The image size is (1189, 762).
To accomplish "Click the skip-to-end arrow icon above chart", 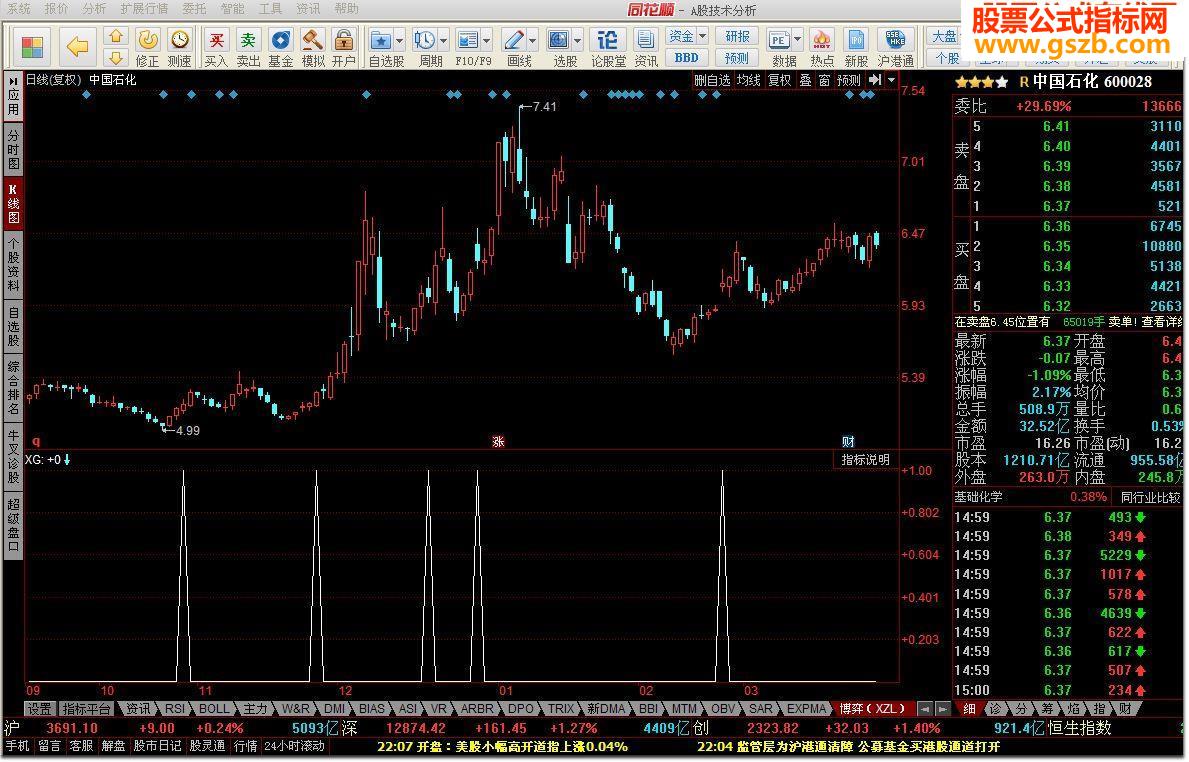I will 875,80.
